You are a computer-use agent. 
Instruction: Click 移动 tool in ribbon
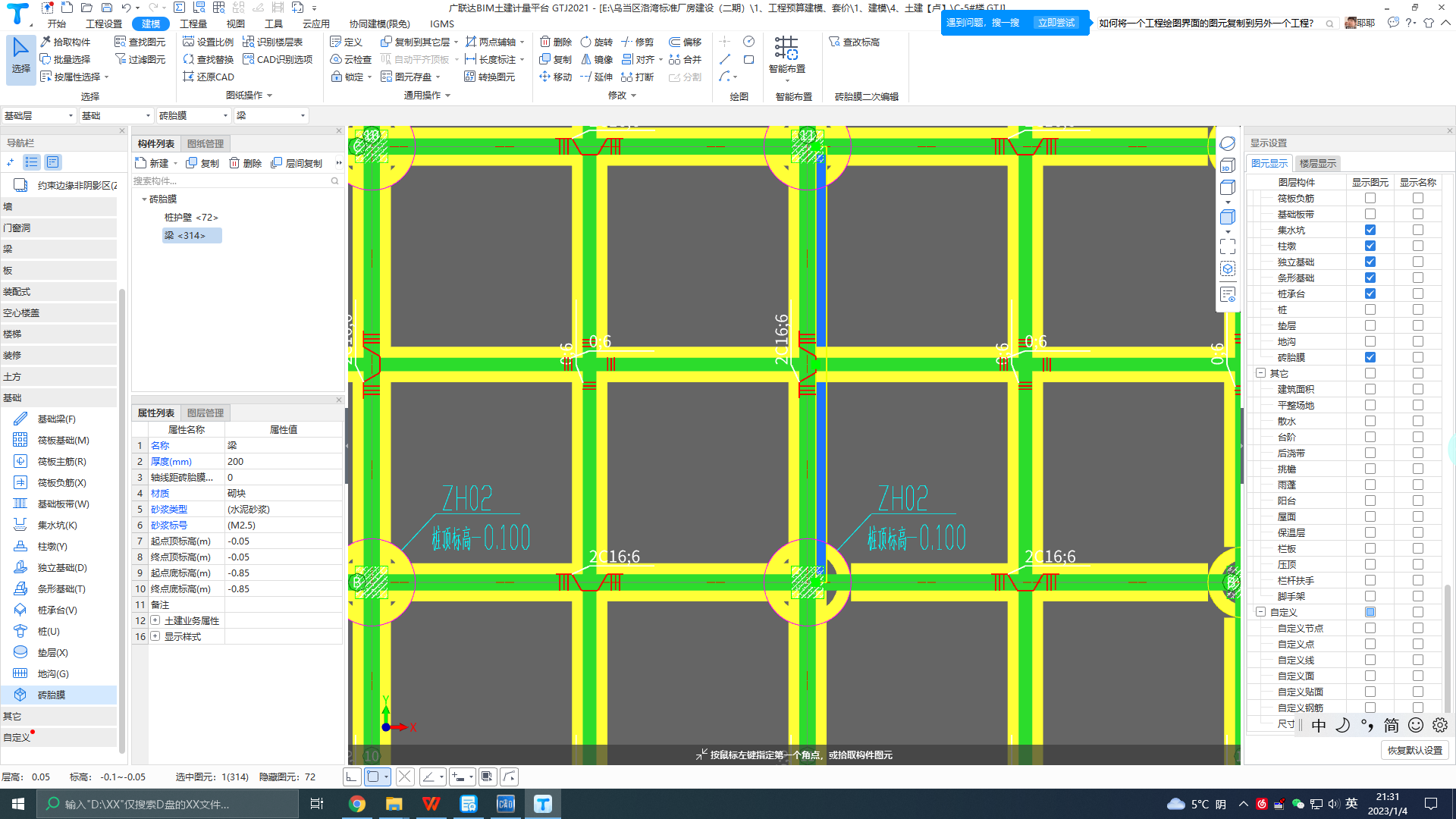click(555, 77)
